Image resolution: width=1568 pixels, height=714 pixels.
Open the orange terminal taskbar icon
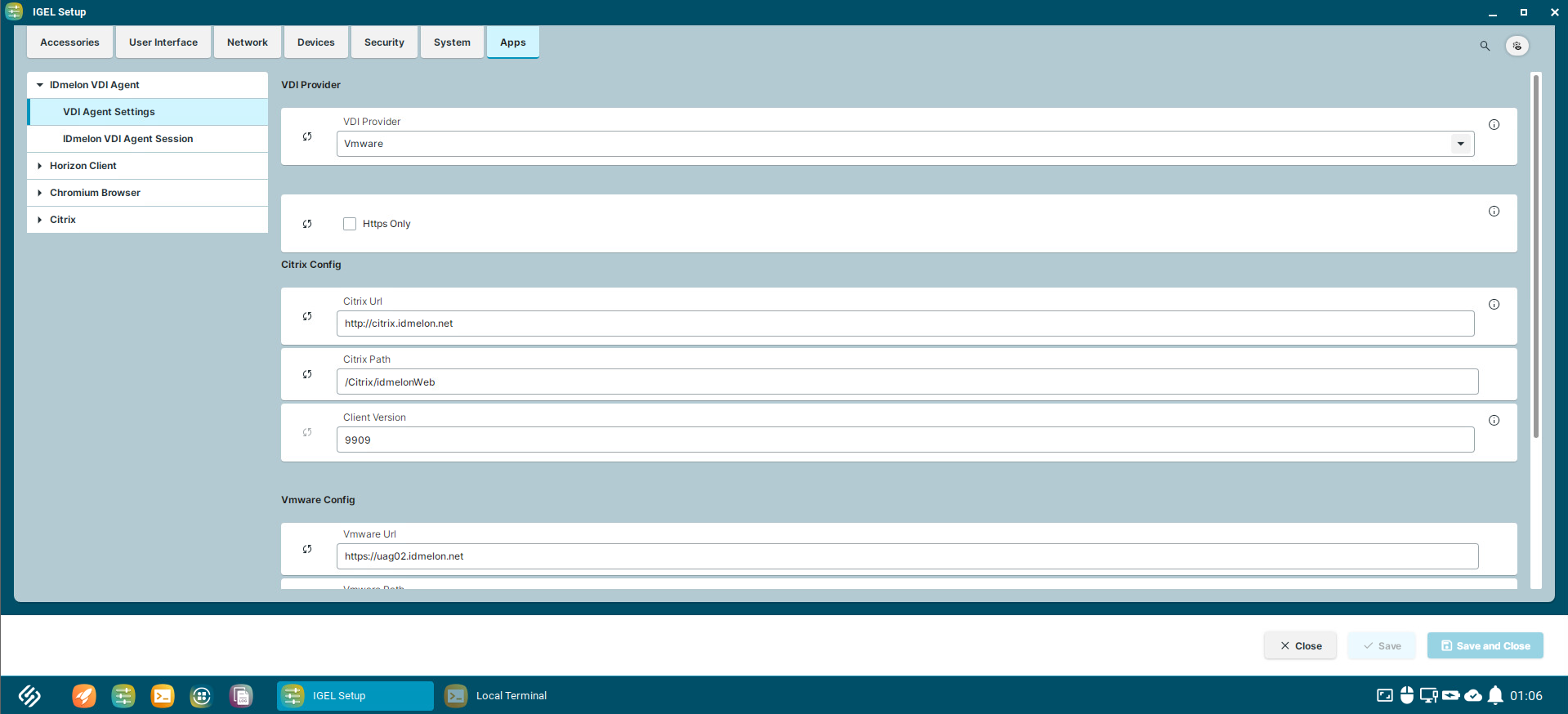[163, 695]
